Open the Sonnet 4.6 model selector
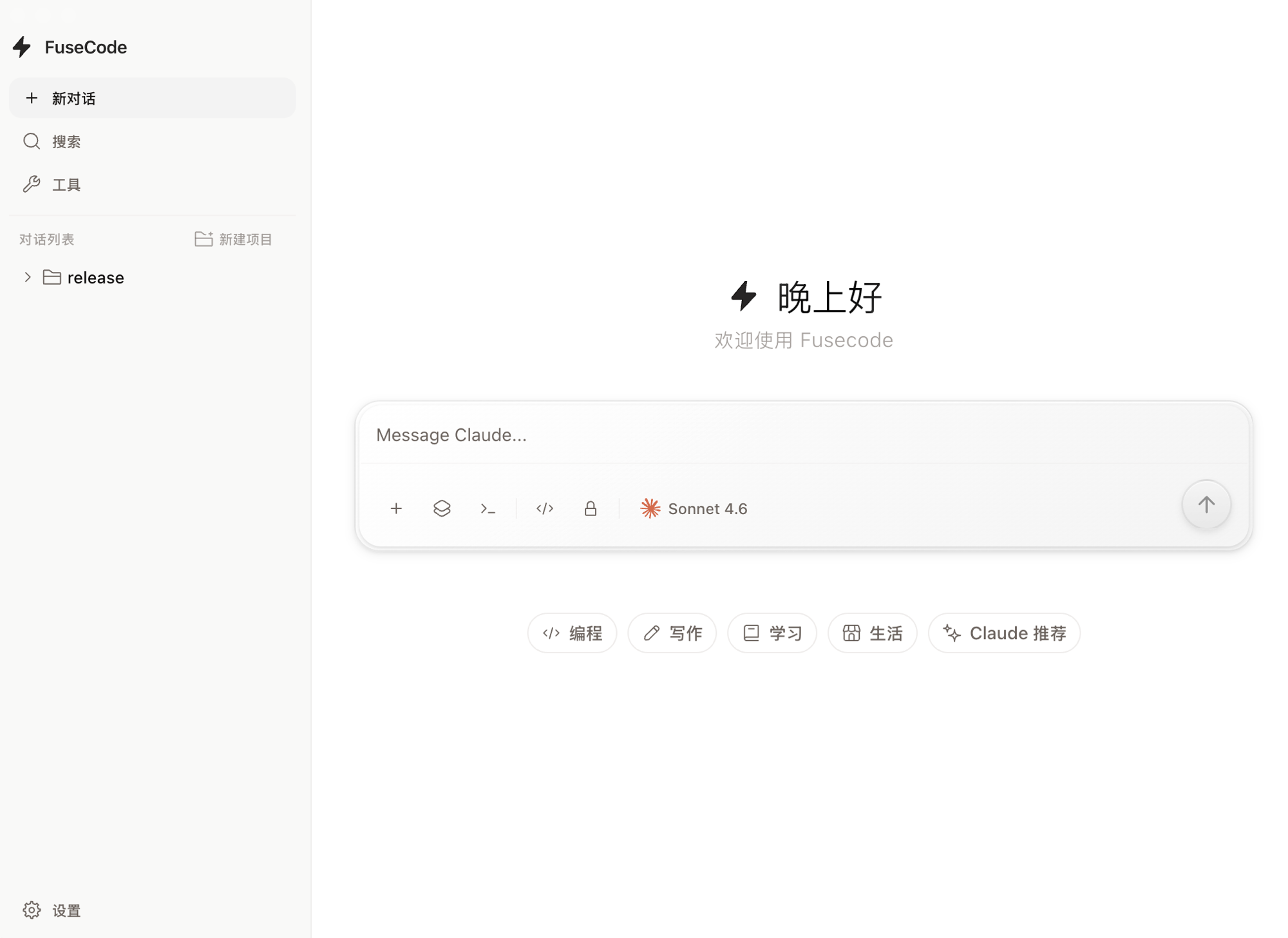This screenshot has width=1288, height=938. coord(694,508)
